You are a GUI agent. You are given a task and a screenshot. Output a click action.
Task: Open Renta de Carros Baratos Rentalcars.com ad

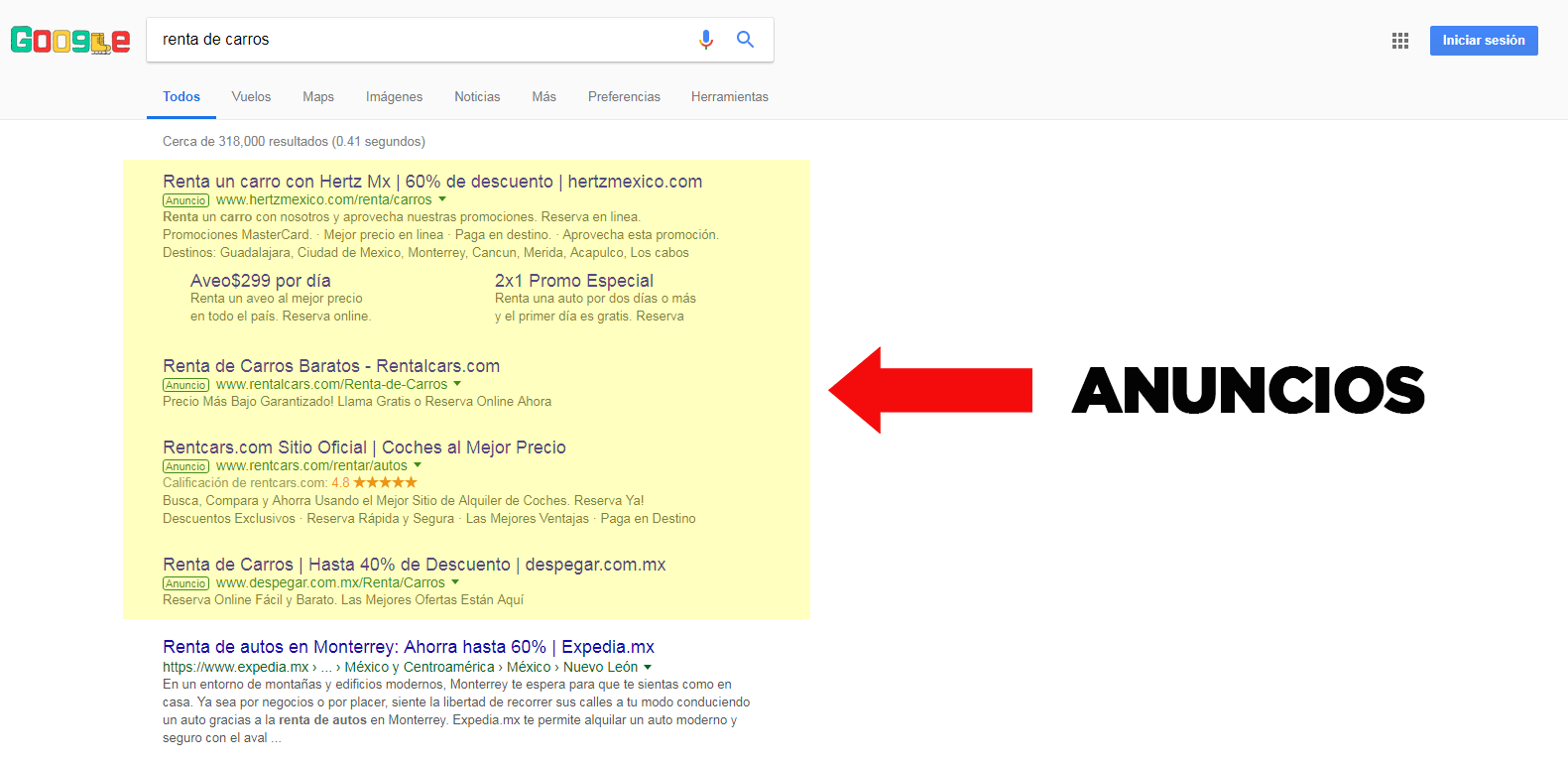(331, 366)
